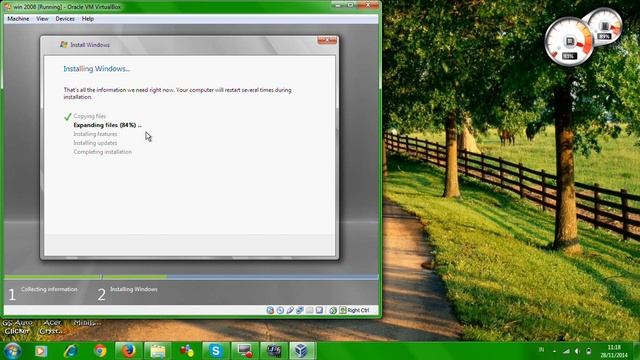The width and height of the screenshot is (640, 360).
Task: Click the 'Installing Windows' stage 2 label
Action: pyautogui.click(x=133, y=289)
